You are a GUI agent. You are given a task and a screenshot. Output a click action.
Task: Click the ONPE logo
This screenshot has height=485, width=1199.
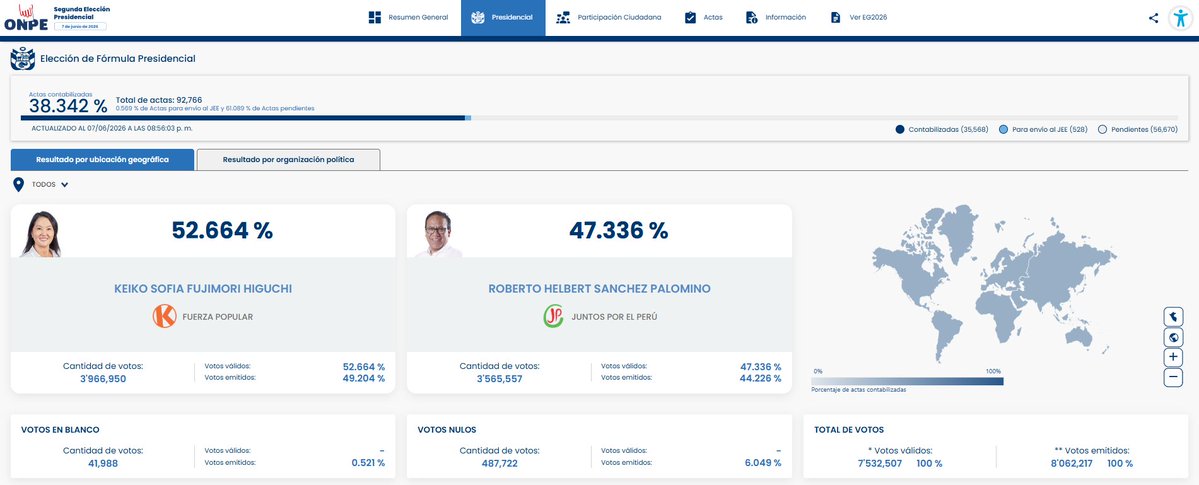click(x=26, y=18)
